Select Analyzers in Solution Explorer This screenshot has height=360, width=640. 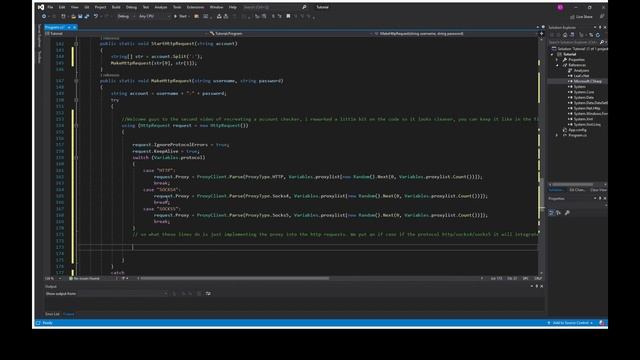(x=581, y=71)
